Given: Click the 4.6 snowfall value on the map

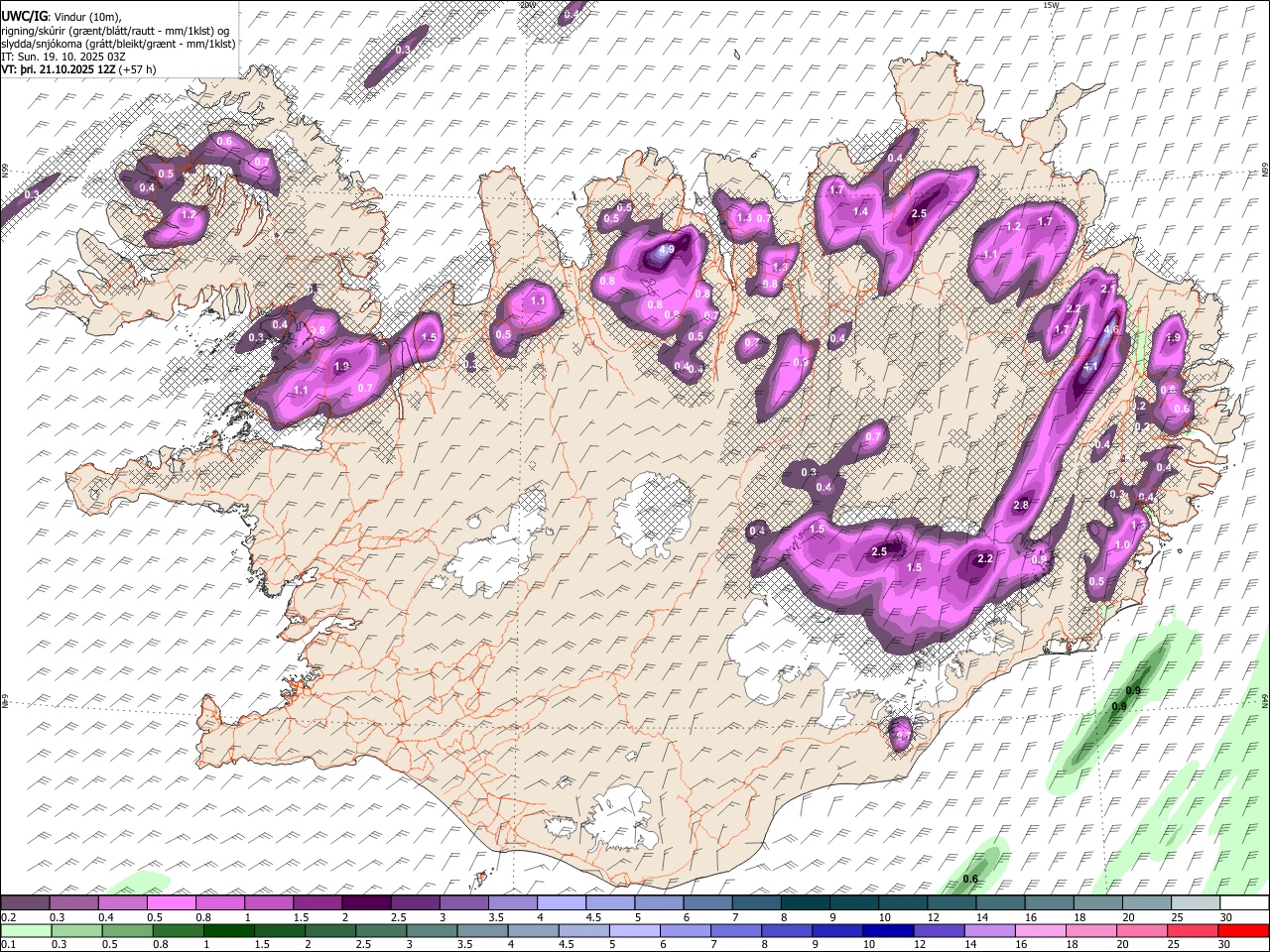Looking at the screenshot, I should [1111, 330].
